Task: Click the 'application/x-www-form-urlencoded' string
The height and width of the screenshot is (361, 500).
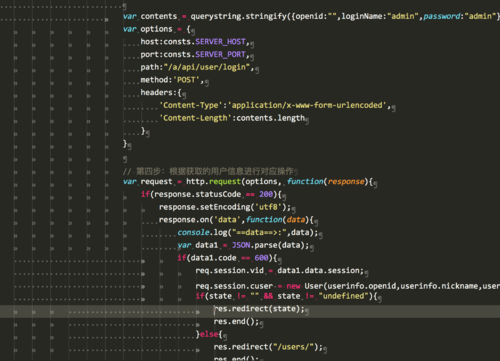Action: coord(307,105)
